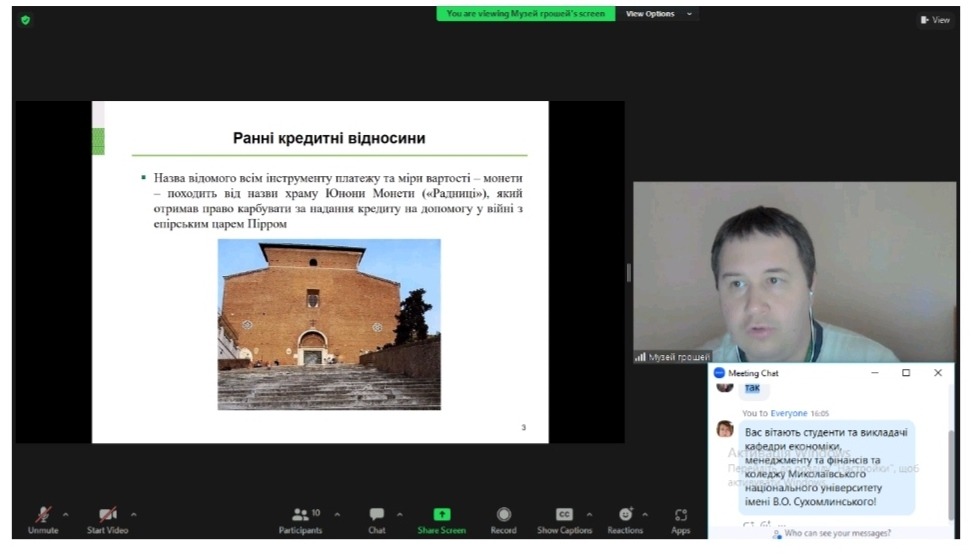This screenshot has width=971, height=554.
Task: Click the temple photo on the slide
Action: point(329,324)
